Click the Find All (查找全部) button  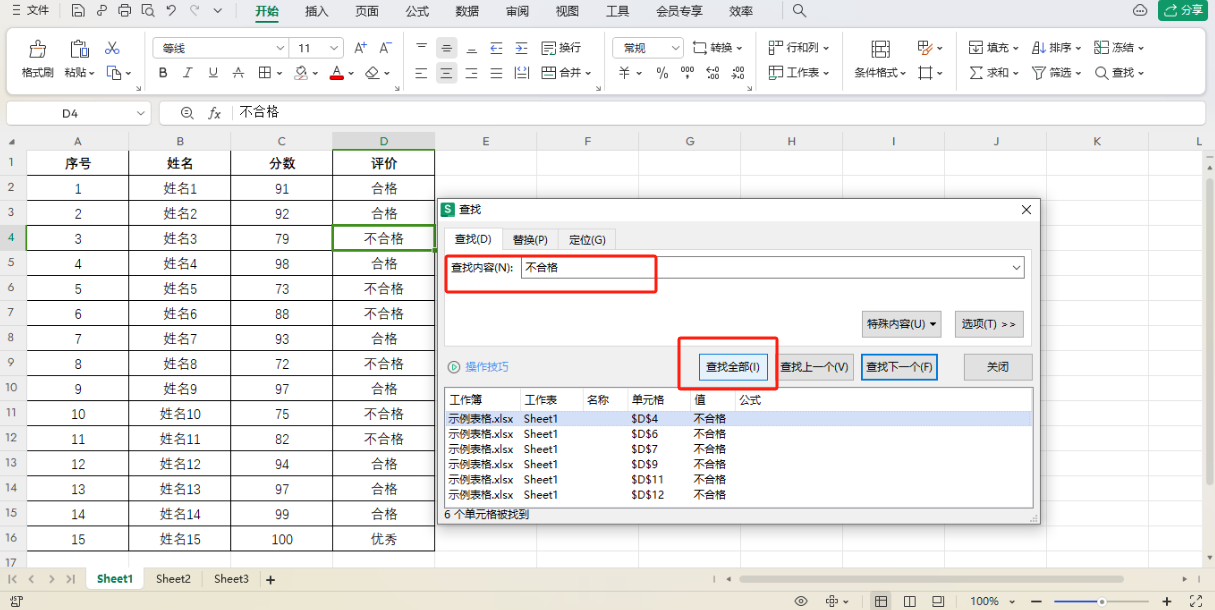(x=733, y=367)
